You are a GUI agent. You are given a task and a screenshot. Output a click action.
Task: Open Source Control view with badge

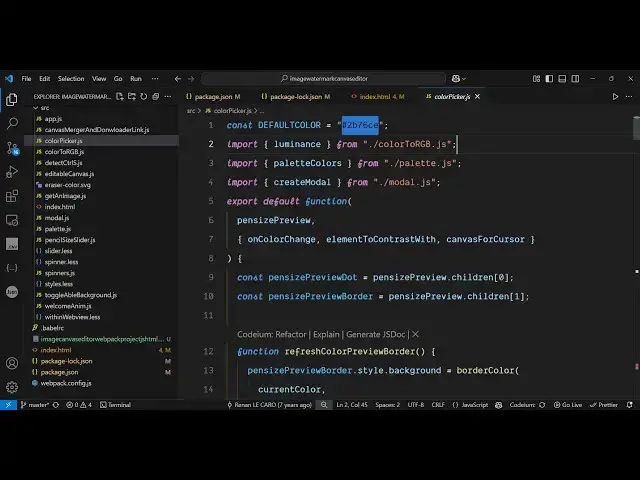[12, 148]
